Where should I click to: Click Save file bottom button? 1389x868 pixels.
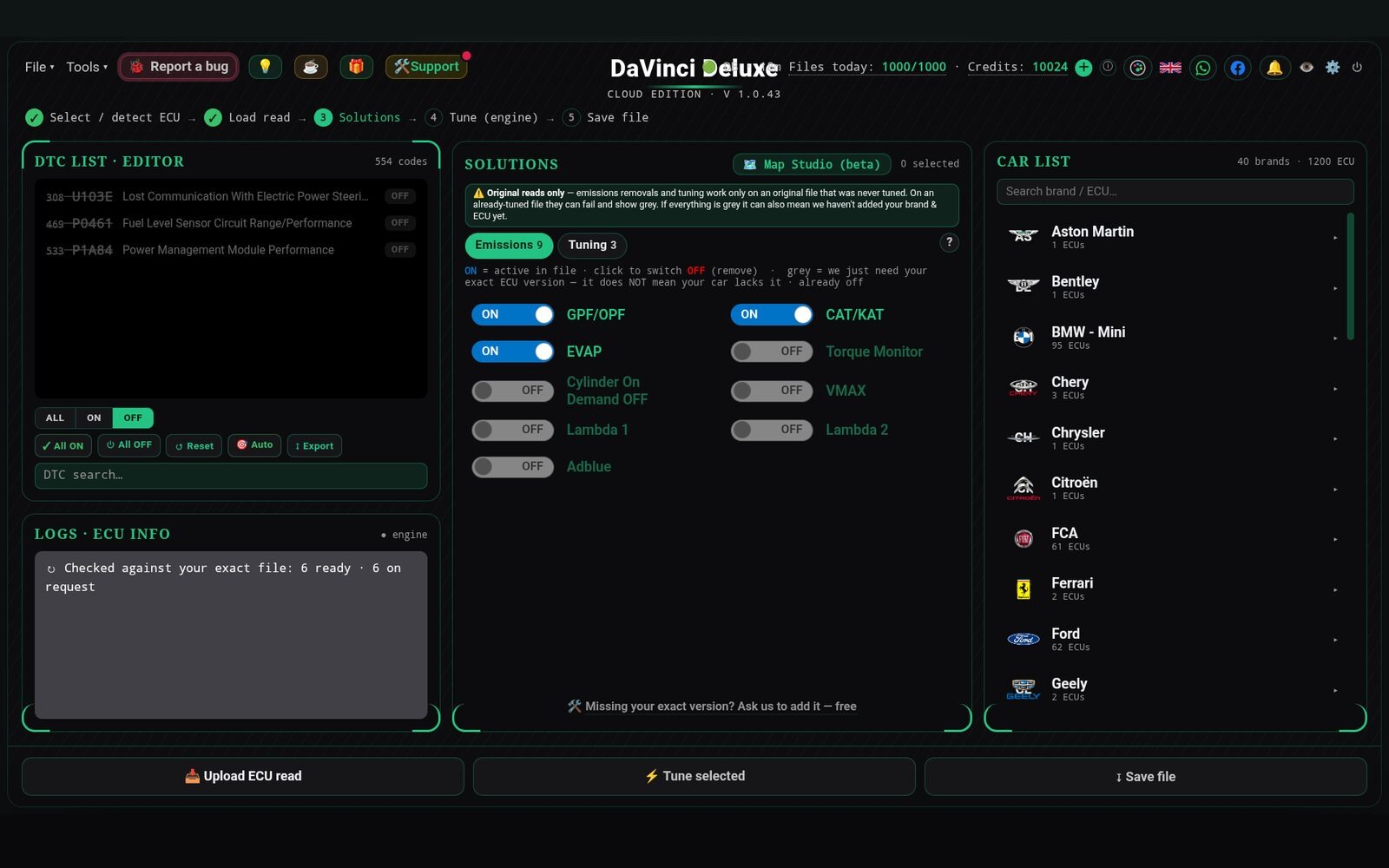1146,776
